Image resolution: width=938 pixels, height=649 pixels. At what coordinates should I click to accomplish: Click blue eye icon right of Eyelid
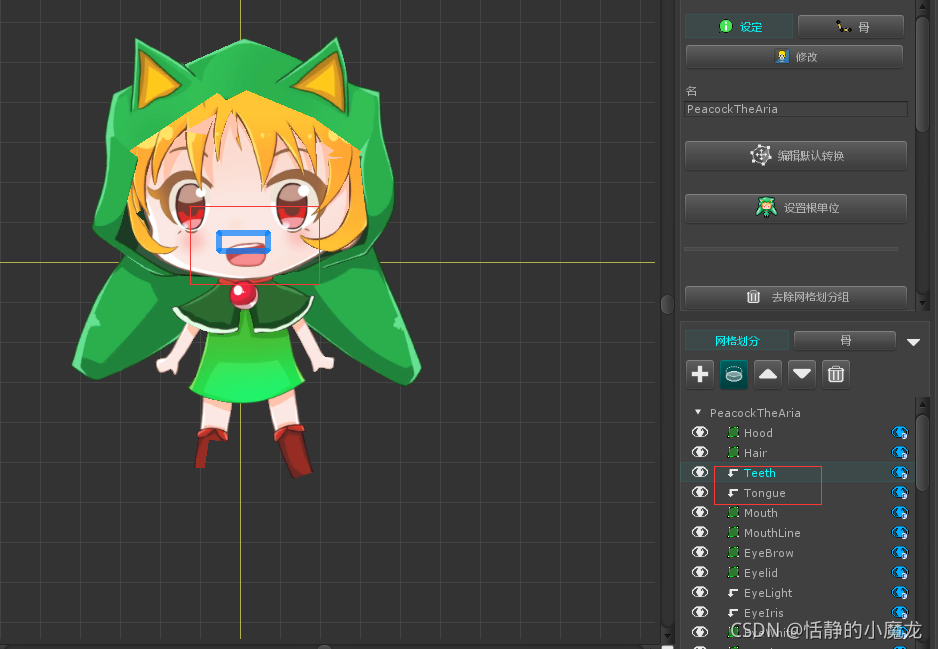(900, 572)
